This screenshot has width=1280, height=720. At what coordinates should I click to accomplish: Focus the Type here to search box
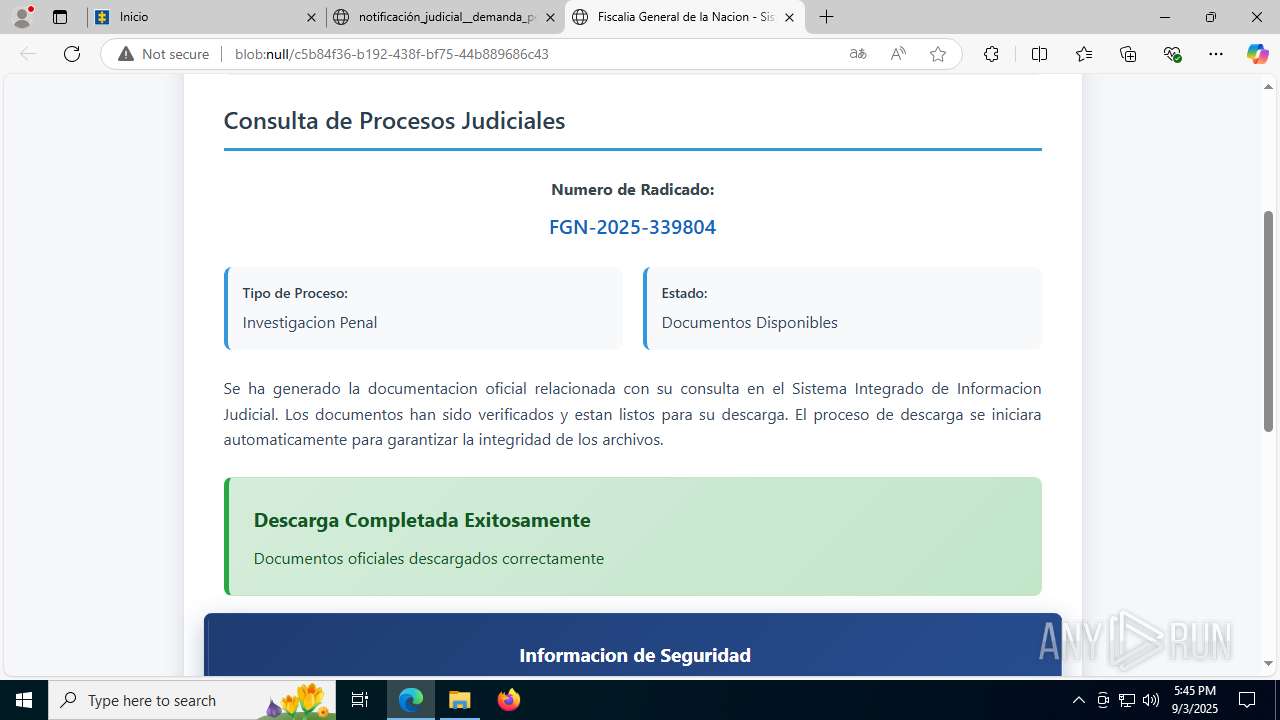pyautogui.click(x=192, y=700)
